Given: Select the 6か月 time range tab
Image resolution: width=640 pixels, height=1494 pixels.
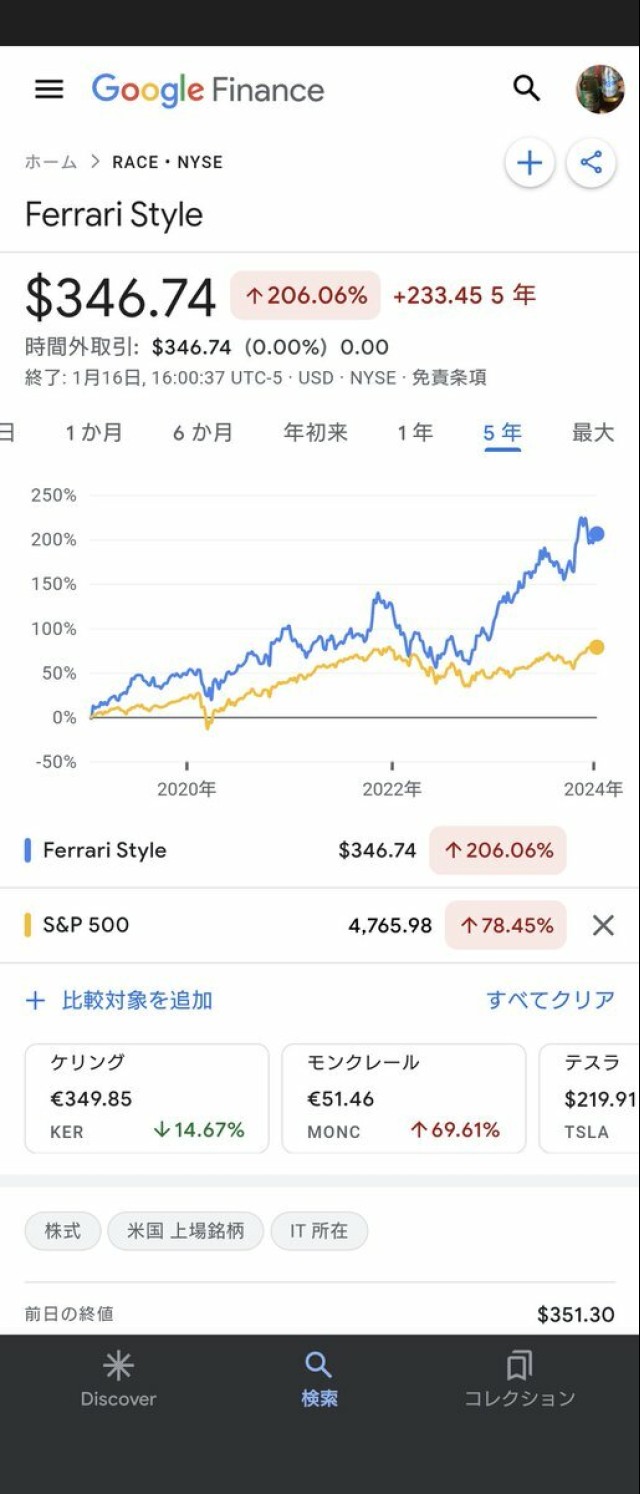Looking at the screenshot, I should tap(203, 433).
